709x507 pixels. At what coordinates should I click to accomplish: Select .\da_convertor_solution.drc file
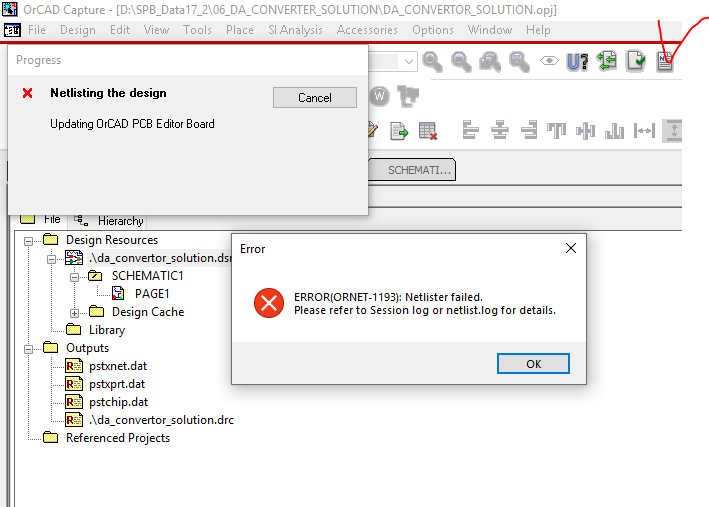(161, 420)
